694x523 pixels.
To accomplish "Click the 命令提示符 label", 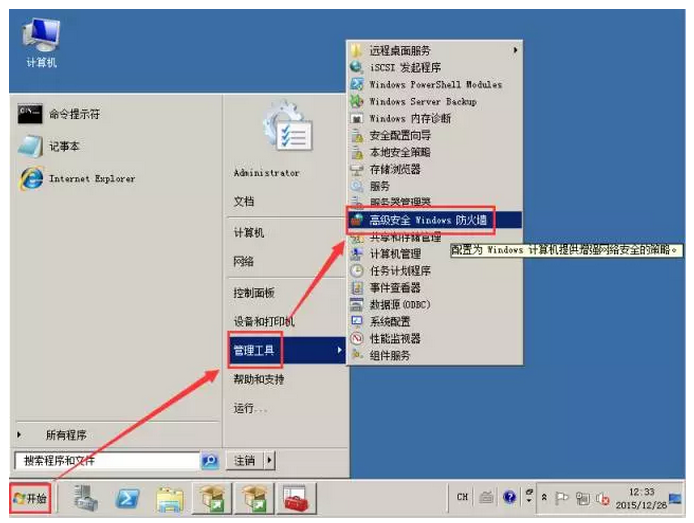I will coord(74,114).
